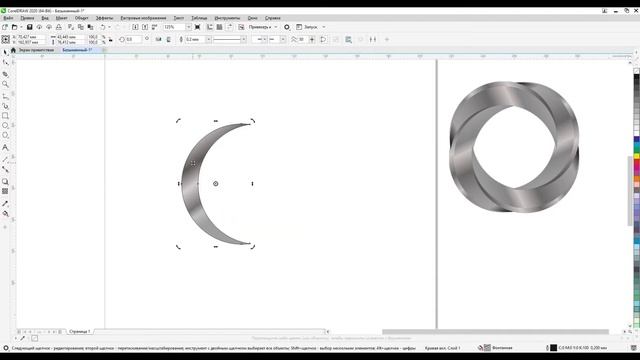This screenshot has width=640, height=360.
Task: Open the Файл menu
Action: pyautogui.click(x=8, y=18)
